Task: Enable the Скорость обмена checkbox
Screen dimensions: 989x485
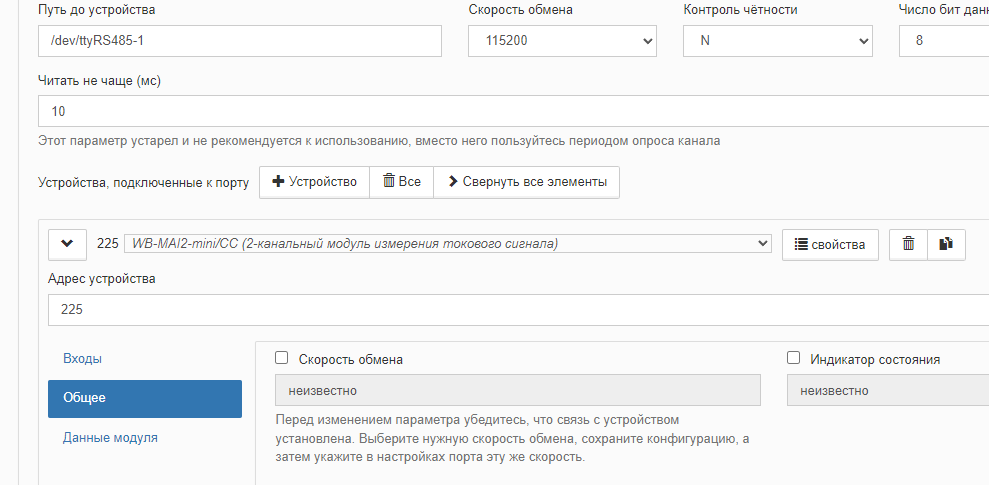Action: click(282, 358)
